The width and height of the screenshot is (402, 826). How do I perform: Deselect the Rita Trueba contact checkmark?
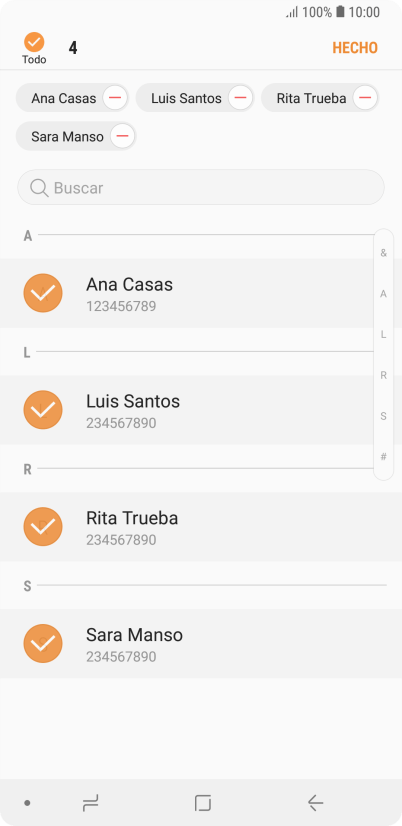(x=43, y=527)
